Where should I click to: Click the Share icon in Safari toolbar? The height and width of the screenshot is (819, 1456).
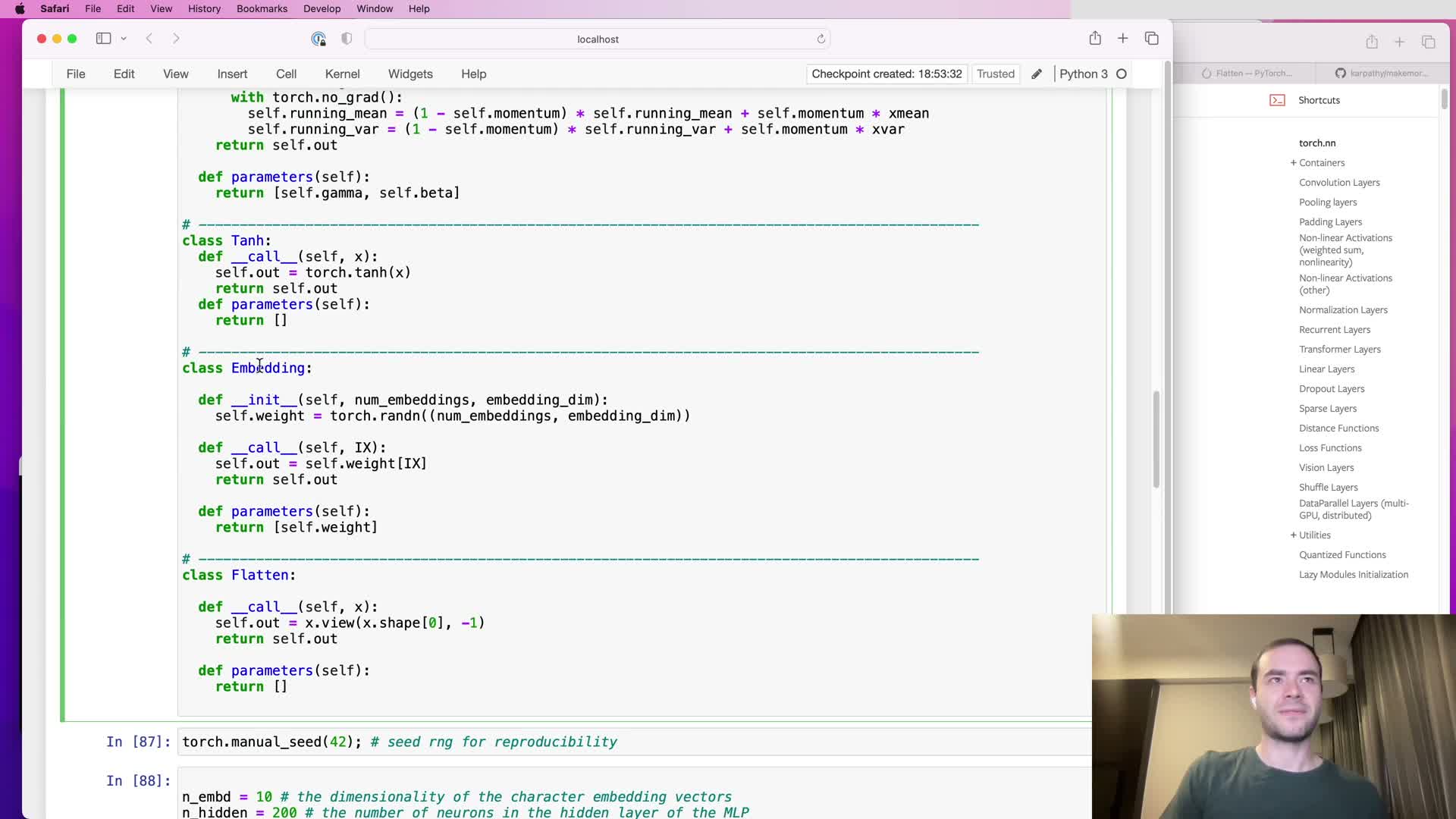click(1095, 39)
